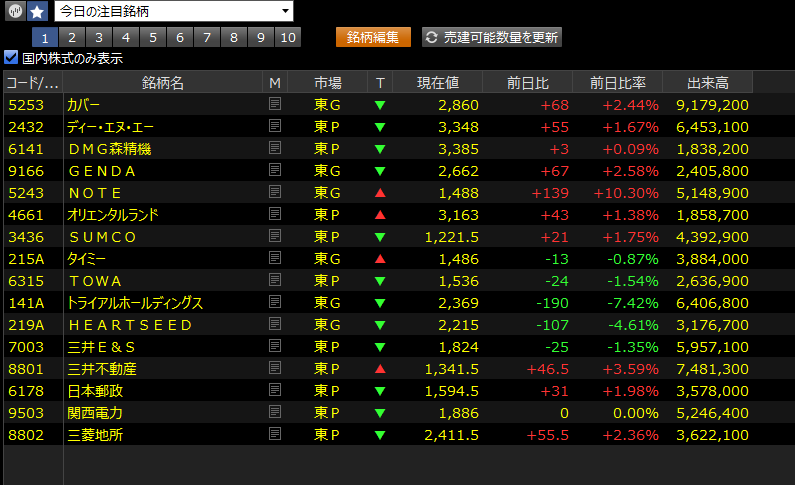Open memo icon for 三井不動産 row

point(275,368)
